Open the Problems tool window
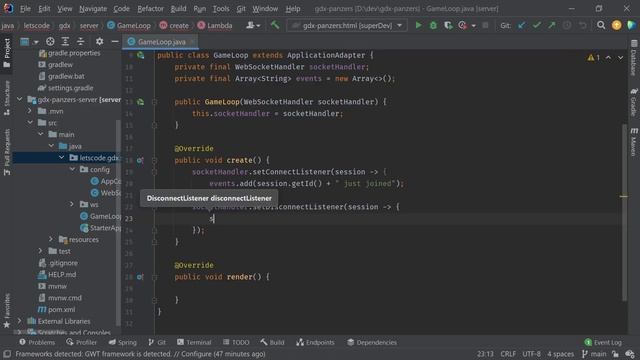The height and width of the screenshot is (360, 640). pos(37,342)
